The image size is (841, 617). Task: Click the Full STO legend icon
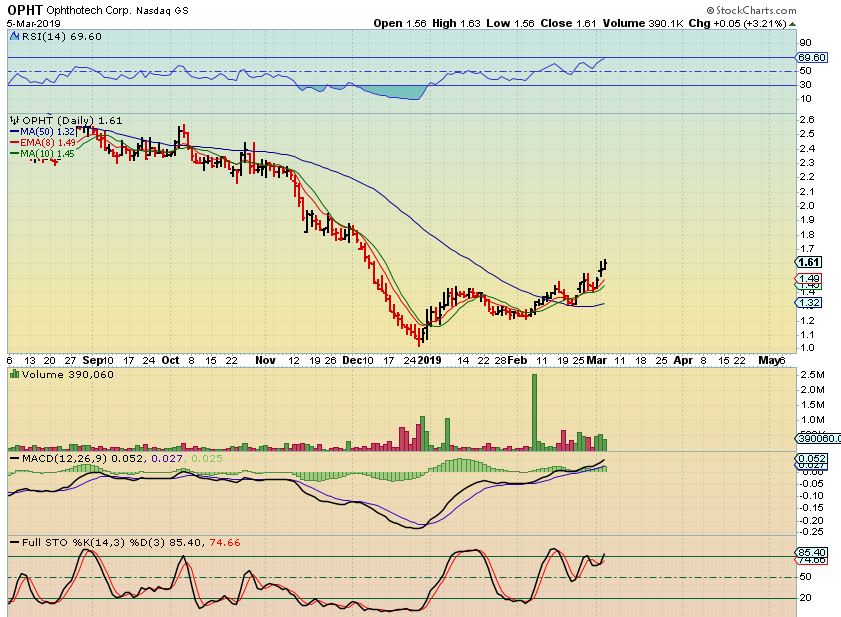pos(14,542)
